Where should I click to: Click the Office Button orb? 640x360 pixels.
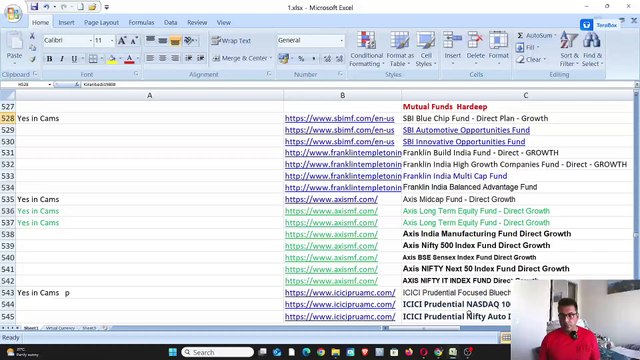pyautogui.click(x=13, y=13)
